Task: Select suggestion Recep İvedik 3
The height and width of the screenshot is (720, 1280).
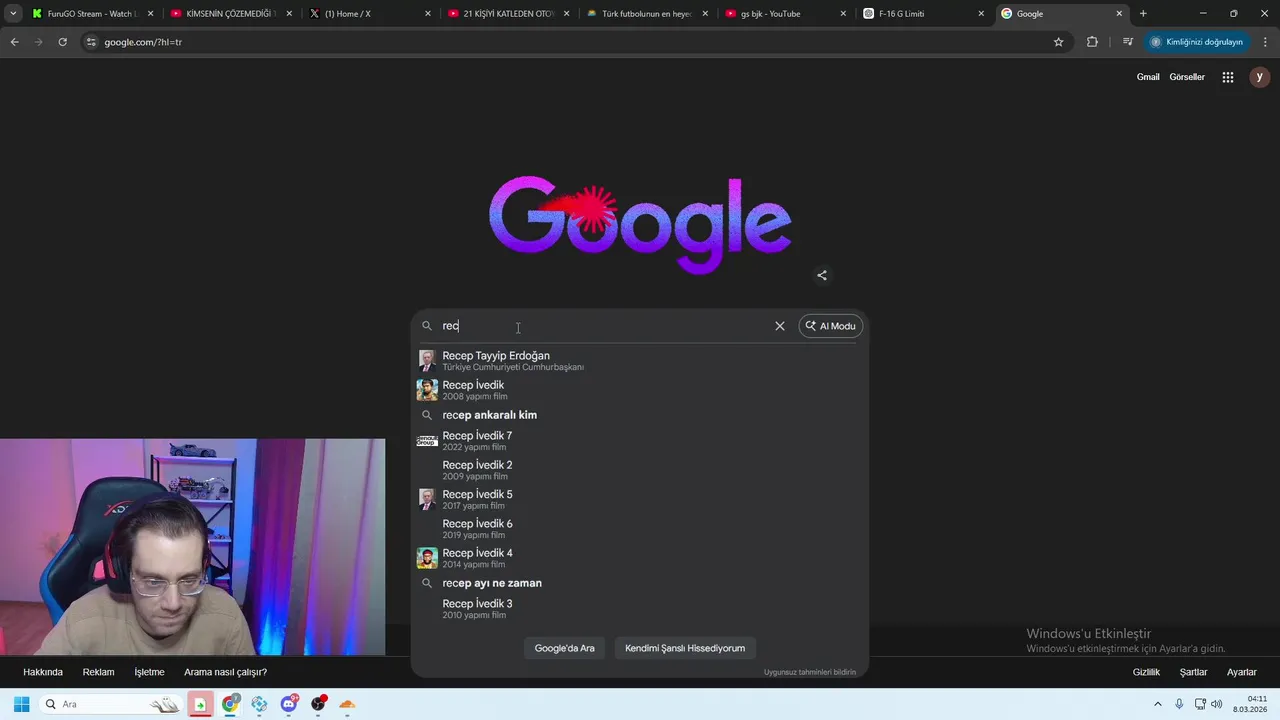Action: point(640,609)
